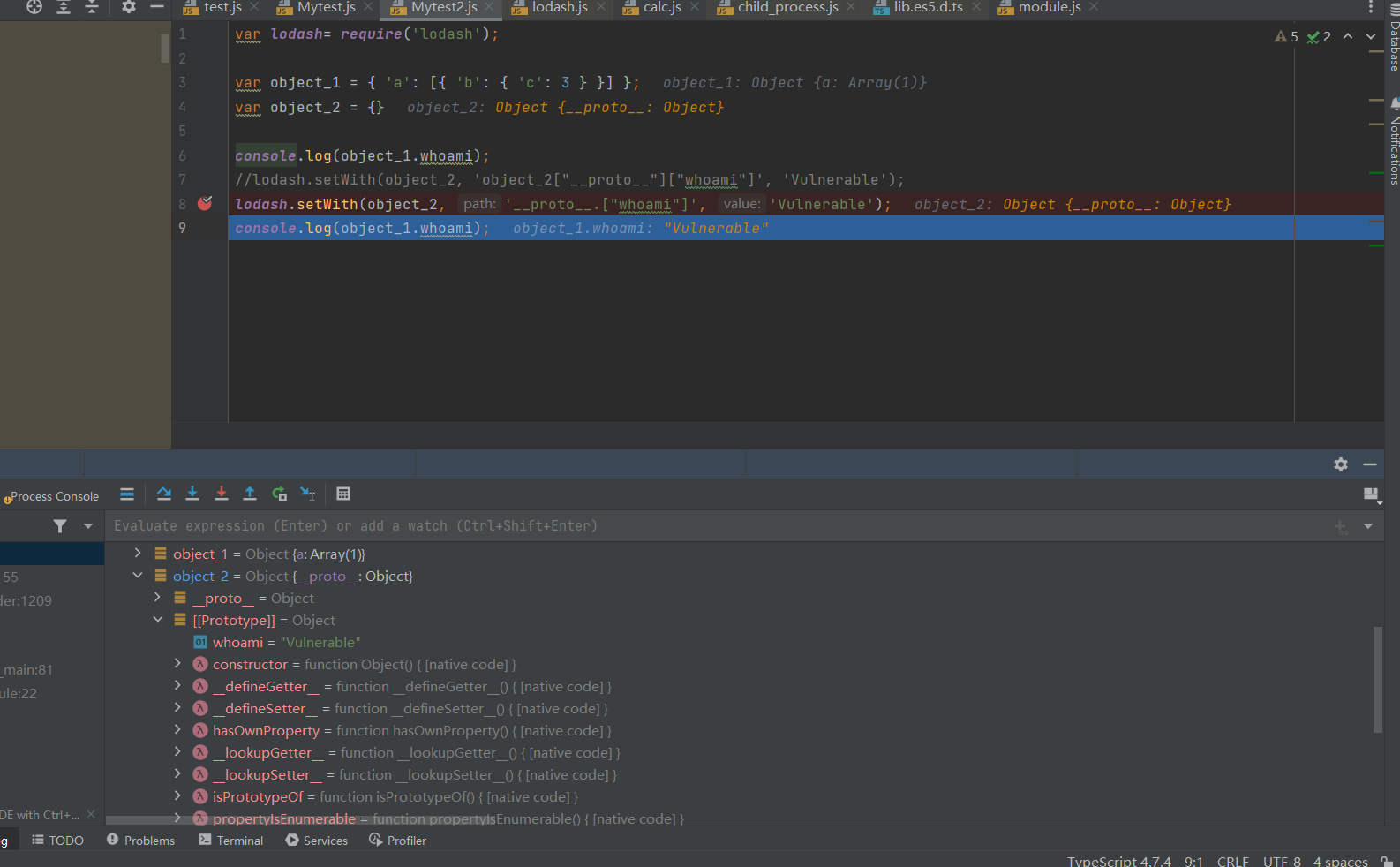Click the CRLF line separator status

pos(1232,861)
